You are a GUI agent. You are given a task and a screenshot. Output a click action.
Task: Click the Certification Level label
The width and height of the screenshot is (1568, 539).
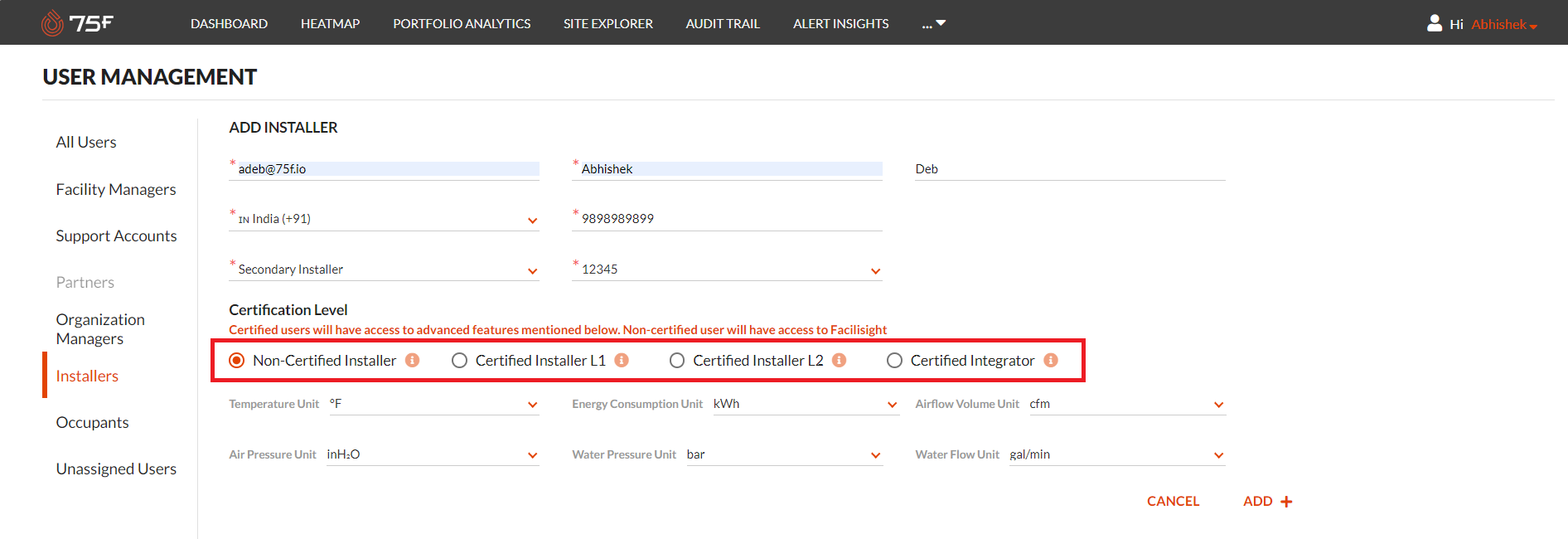tap(288, 310)
